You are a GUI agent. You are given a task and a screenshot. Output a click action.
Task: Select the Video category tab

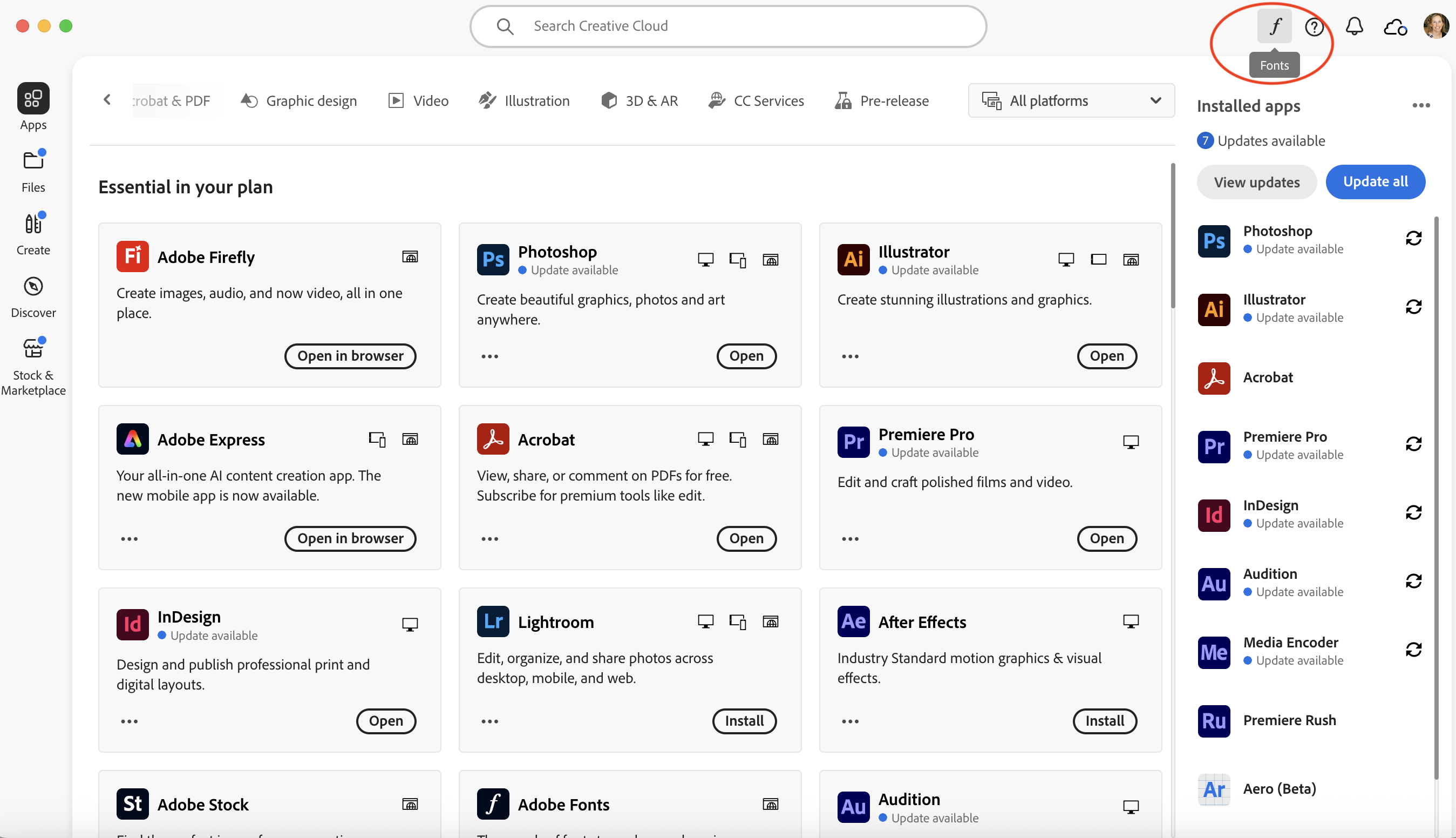(418, 101)
